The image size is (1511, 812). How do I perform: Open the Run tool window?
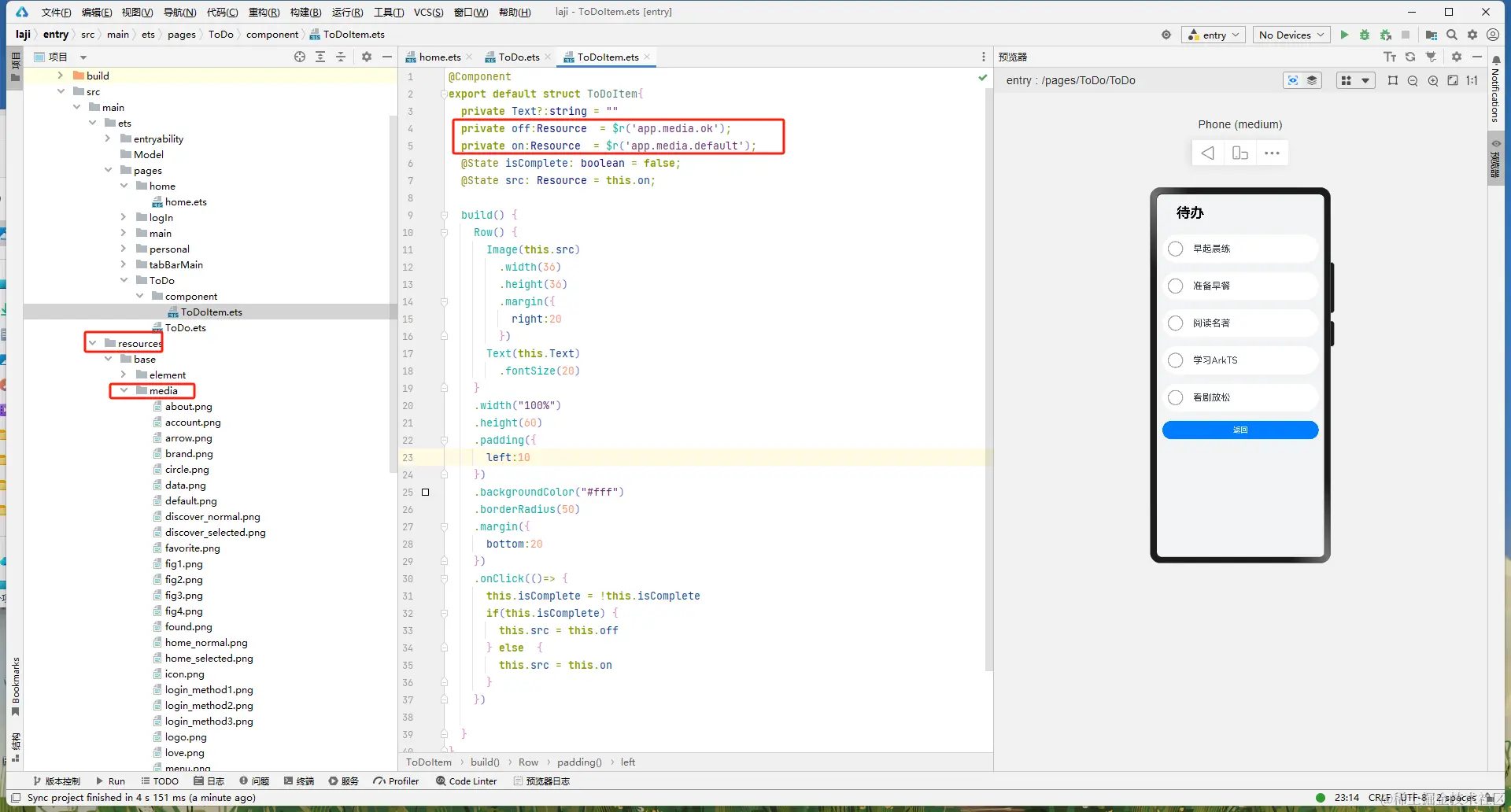[x=111, y=781]
